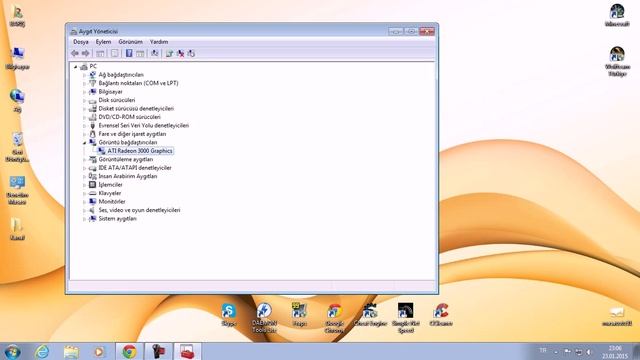Expand the Bilgisayar category
The image size is (640, 360).
[84, 92]
